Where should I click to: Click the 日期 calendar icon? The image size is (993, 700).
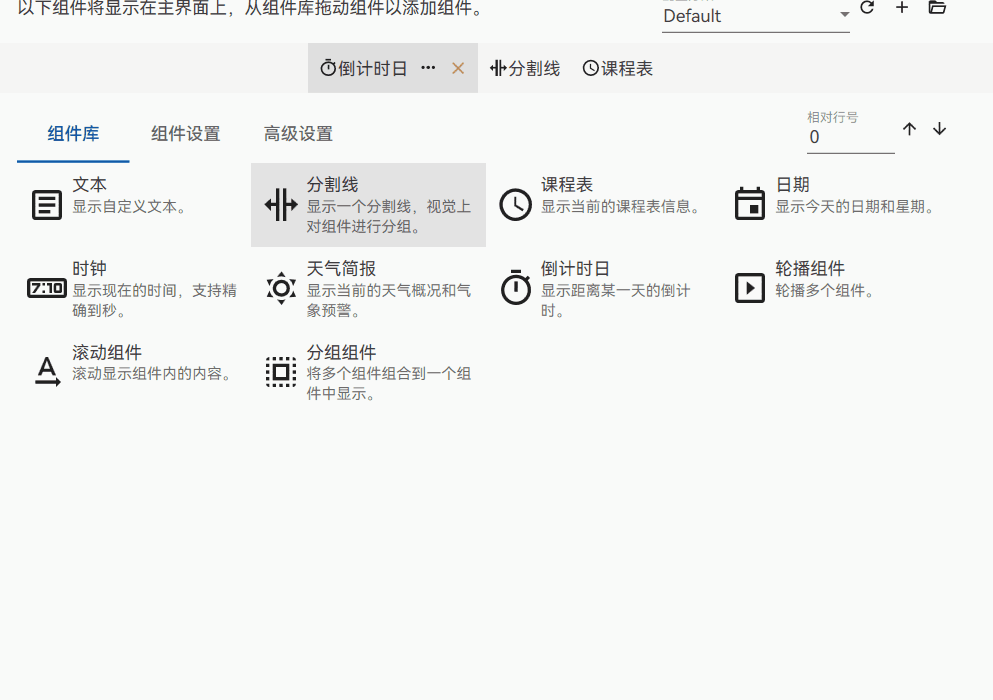click(750, 204)
